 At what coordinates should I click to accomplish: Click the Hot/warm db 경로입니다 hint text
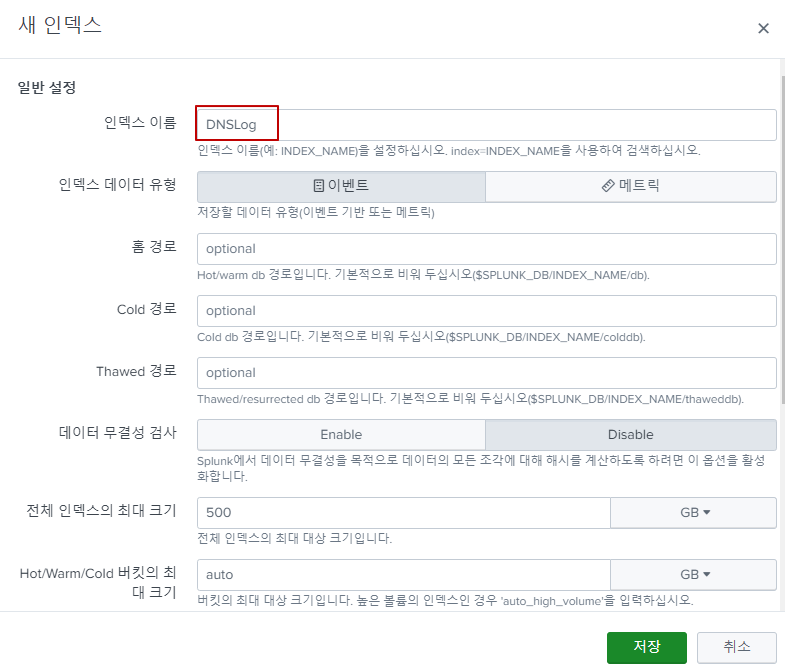point(423,275)
